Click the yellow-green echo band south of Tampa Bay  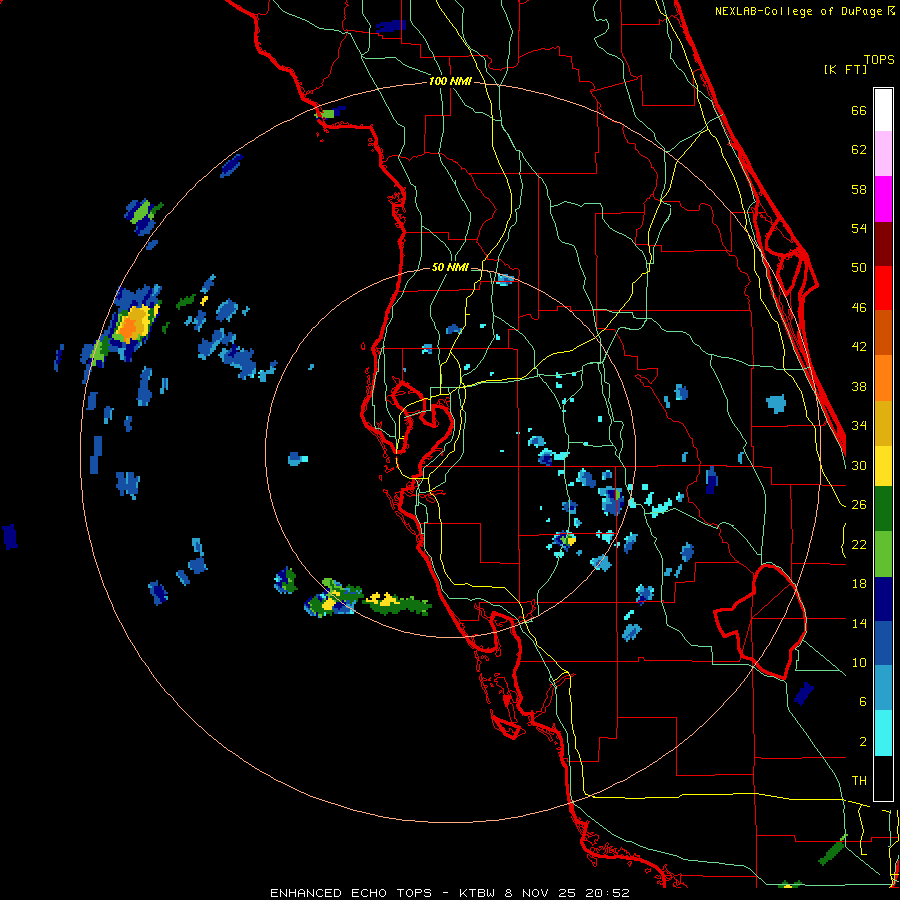pyautogui.click(x=399, y=603)
